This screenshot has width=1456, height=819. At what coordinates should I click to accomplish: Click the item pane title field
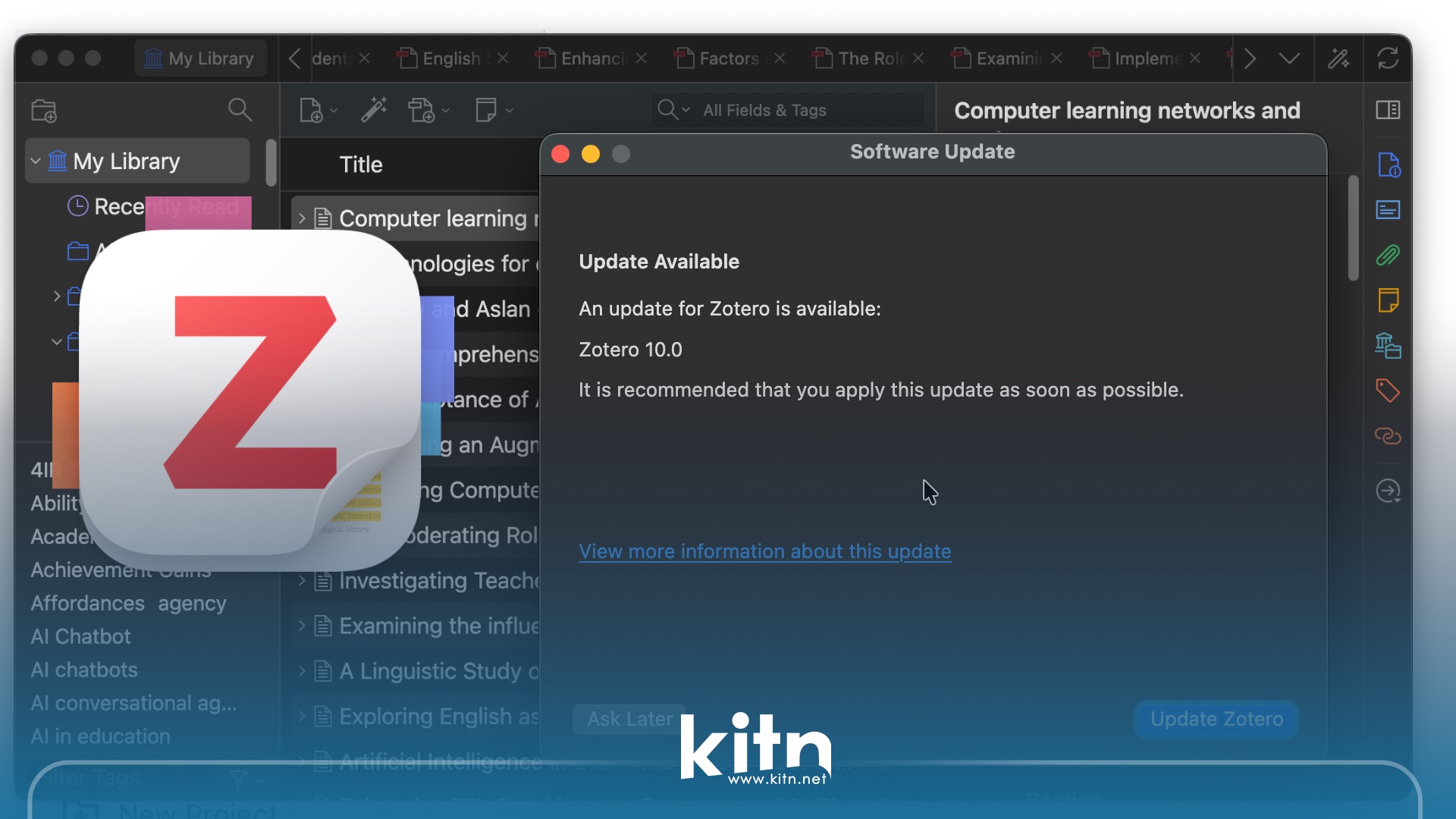tap(1127, 111)
